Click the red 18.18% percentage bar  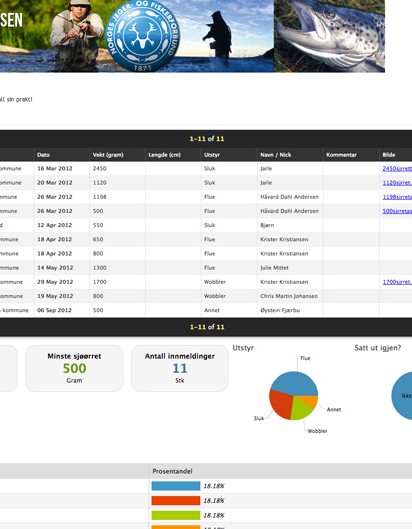click(176, 501)
